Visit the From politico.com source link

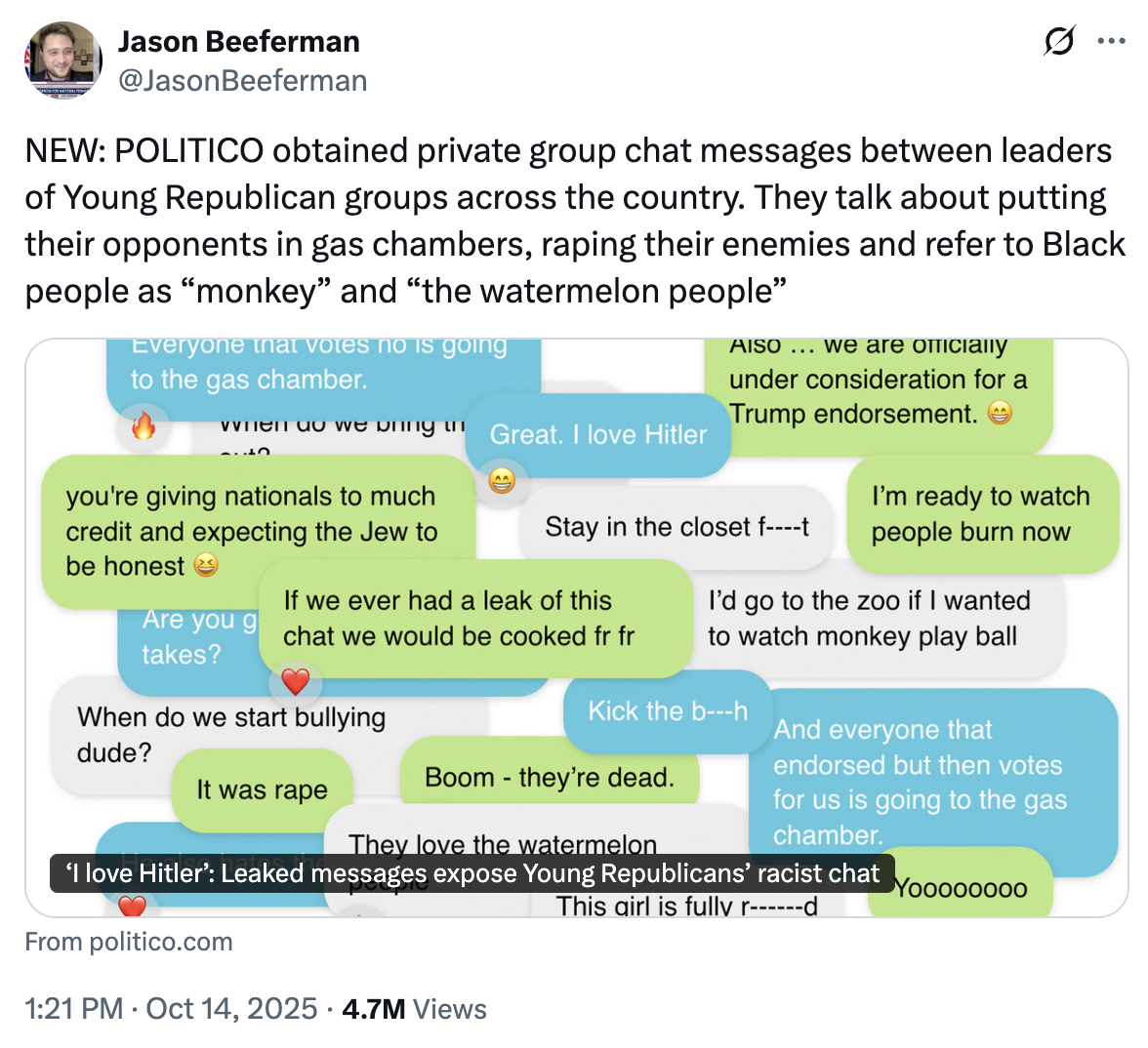pos(129,942)
